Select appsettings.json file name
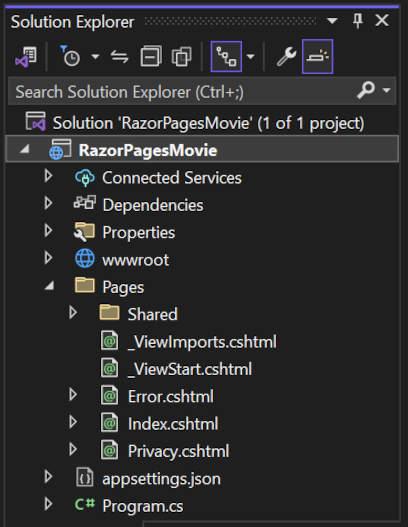Screen dimensions: 408x527 point(161,479)
